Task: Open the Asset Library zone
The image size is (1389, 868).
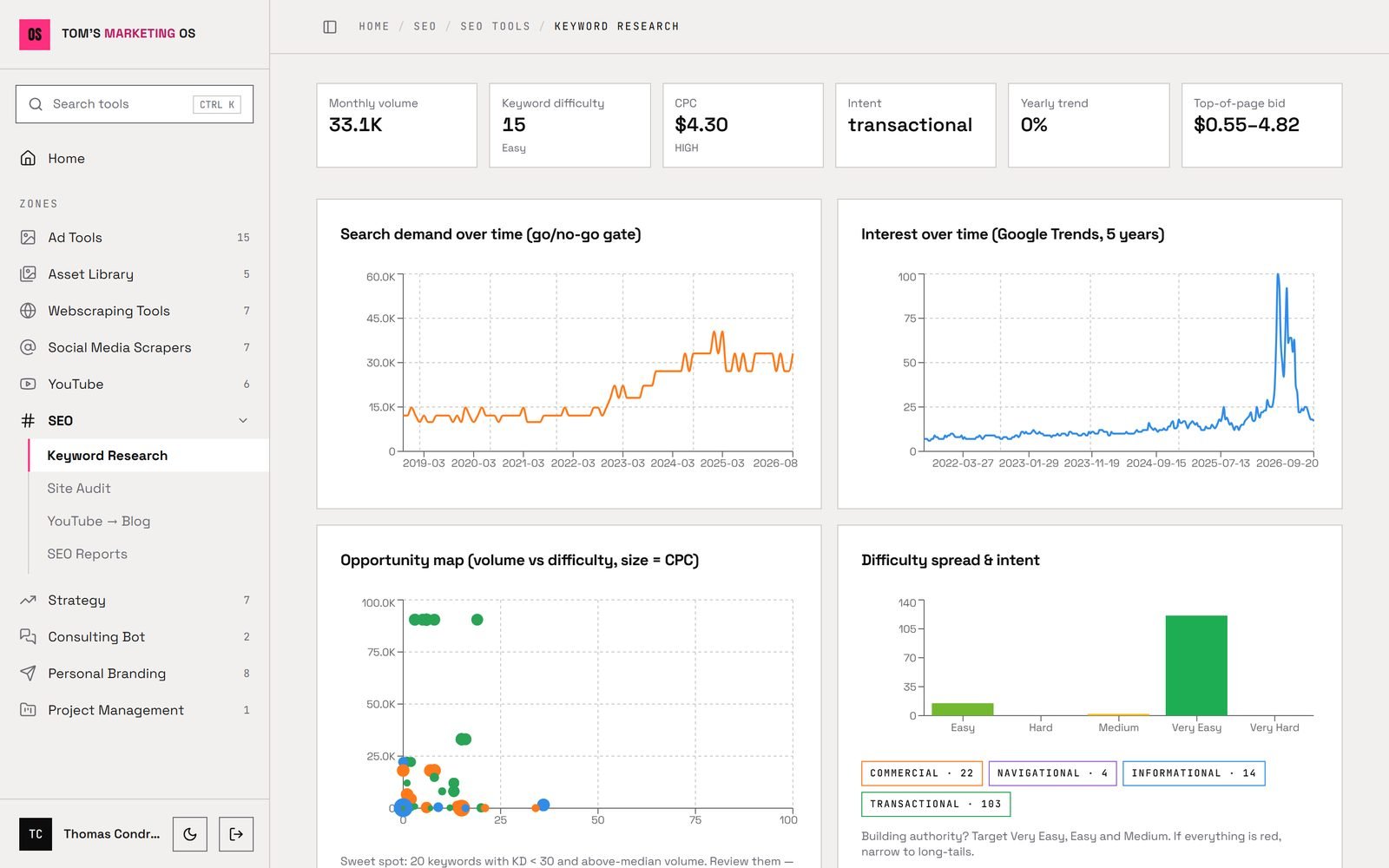Action: coord(135,273)
